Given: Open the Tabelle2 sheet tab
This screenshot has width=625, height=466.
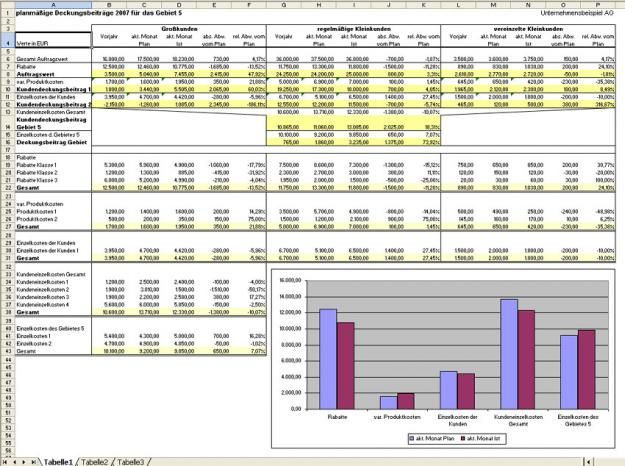Looking at the screenshot, I should point(94,462).
